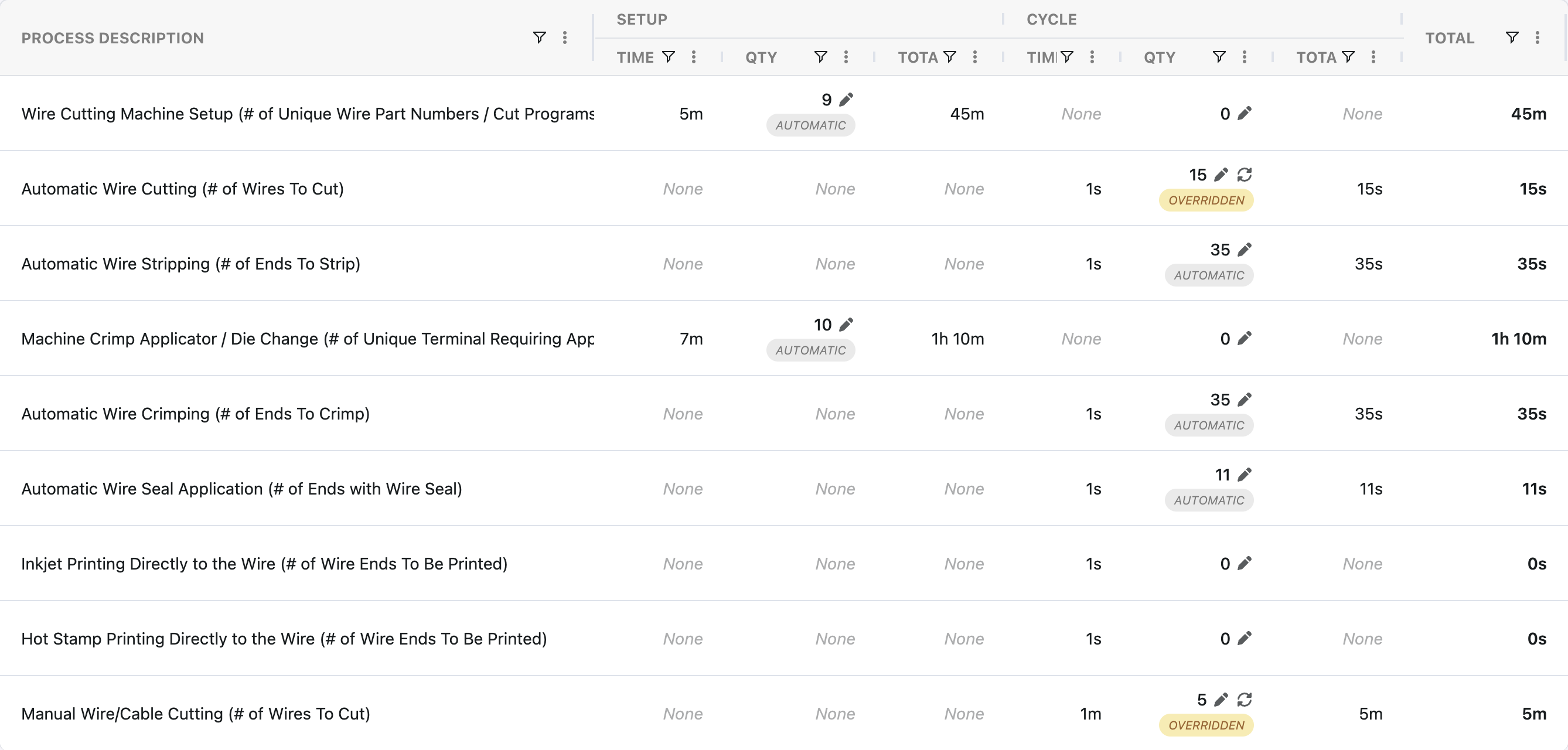
Task: Filter the Setup Qty column
Action: point(820,57)
